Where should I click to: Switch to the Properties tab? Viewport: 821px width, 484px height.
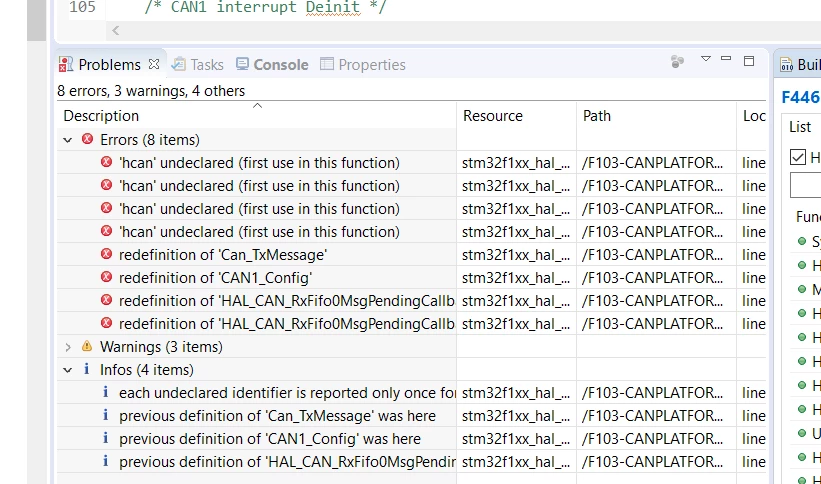pos(363,64)
